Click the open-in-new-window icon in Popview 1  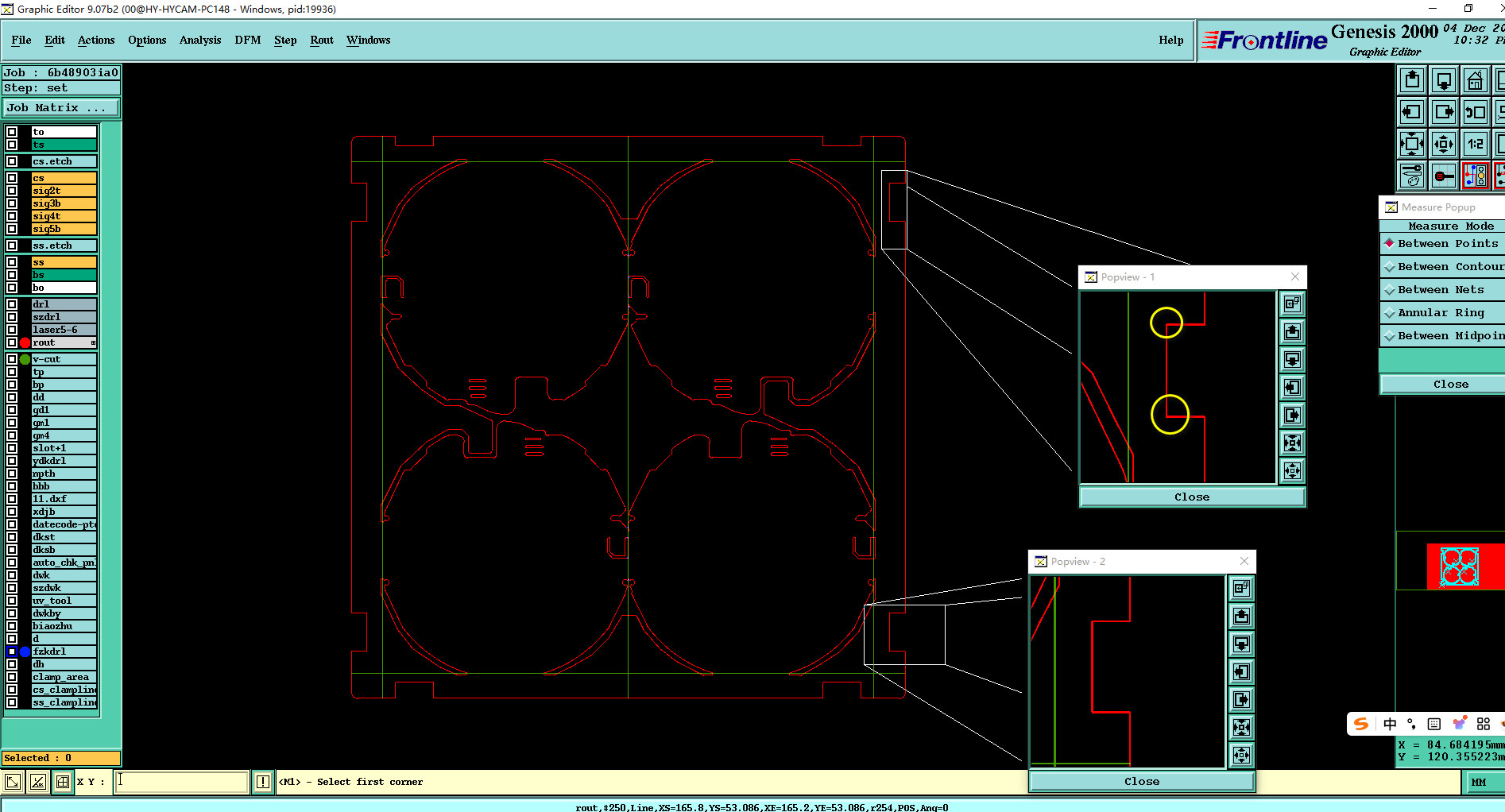[x=1293, y=304]
